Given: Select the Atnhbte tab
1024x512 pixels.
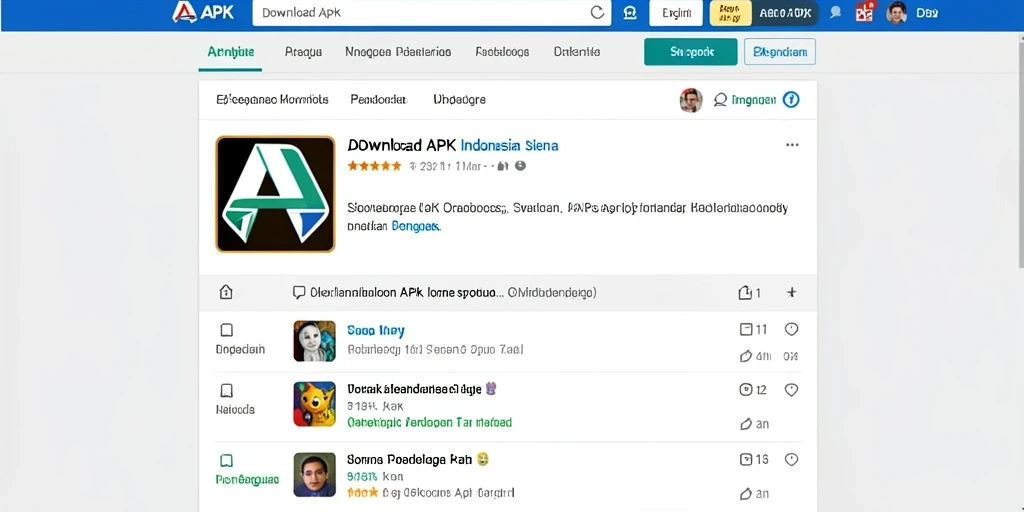Looking at the screenshot, I should coord(231,52).
